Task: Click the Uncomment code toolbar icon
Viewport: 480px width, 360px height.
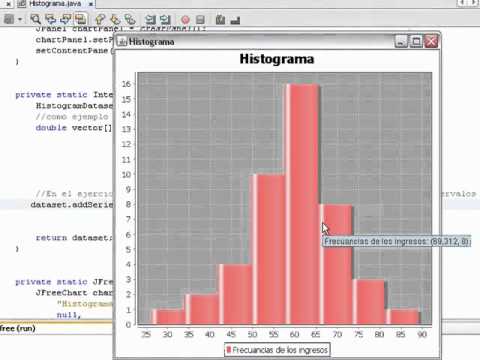Action: [x=235, y=20]
